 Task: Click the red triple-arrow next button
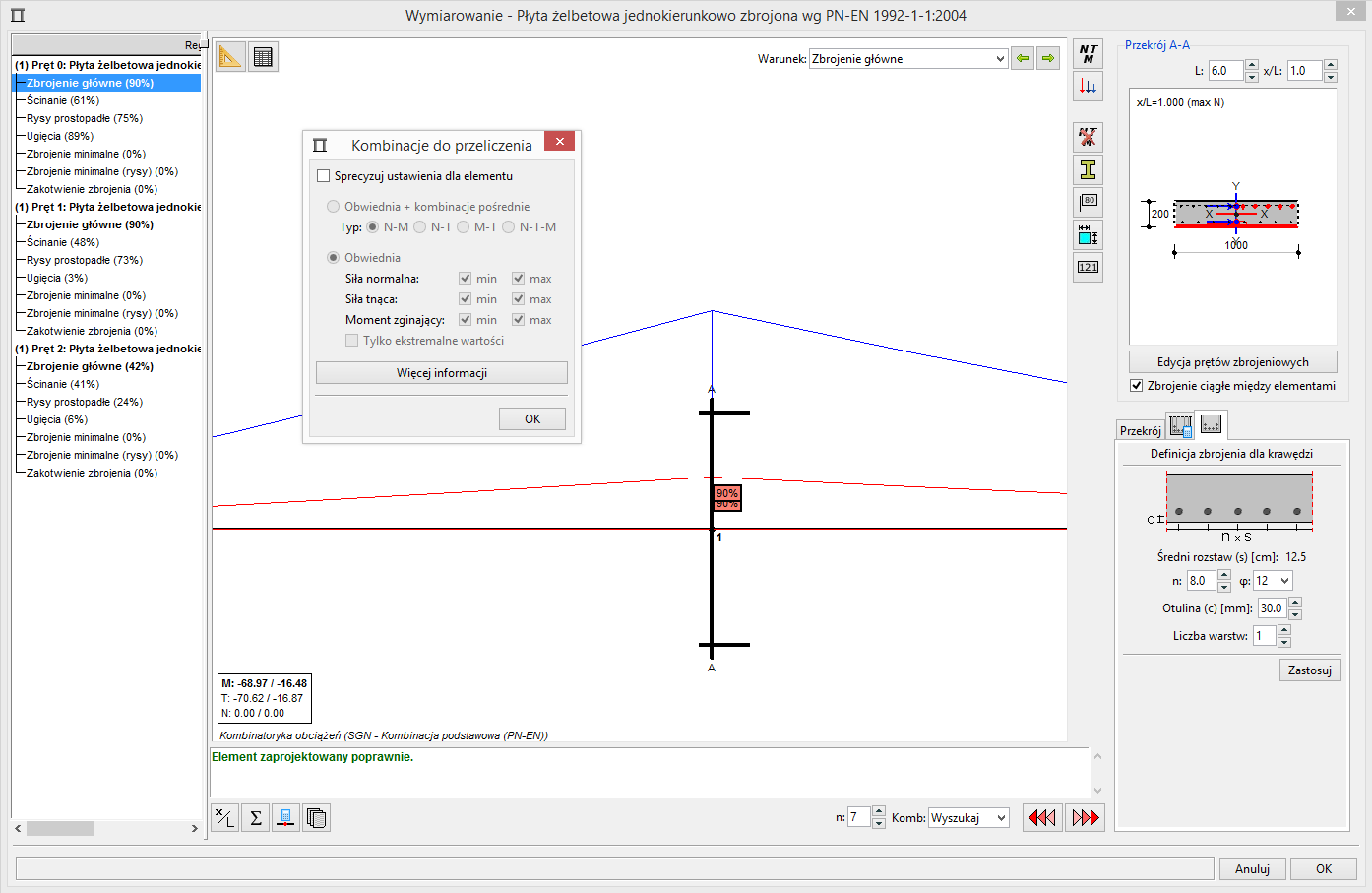coord(1085,817)
